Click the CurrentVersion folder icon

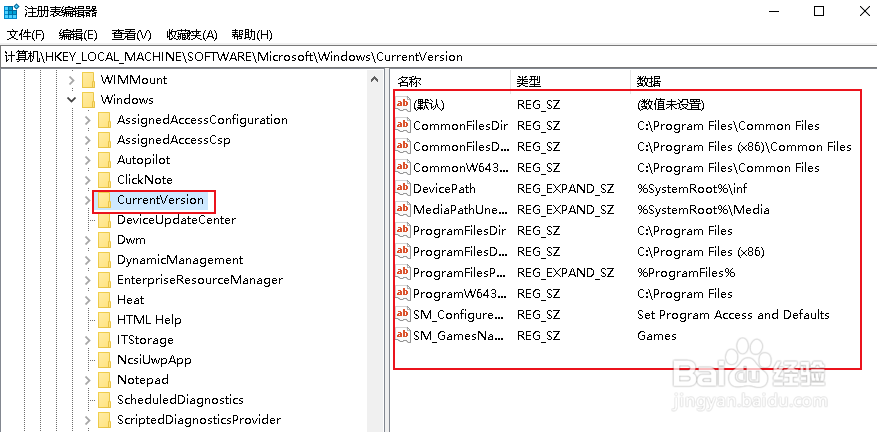[104, 200]
